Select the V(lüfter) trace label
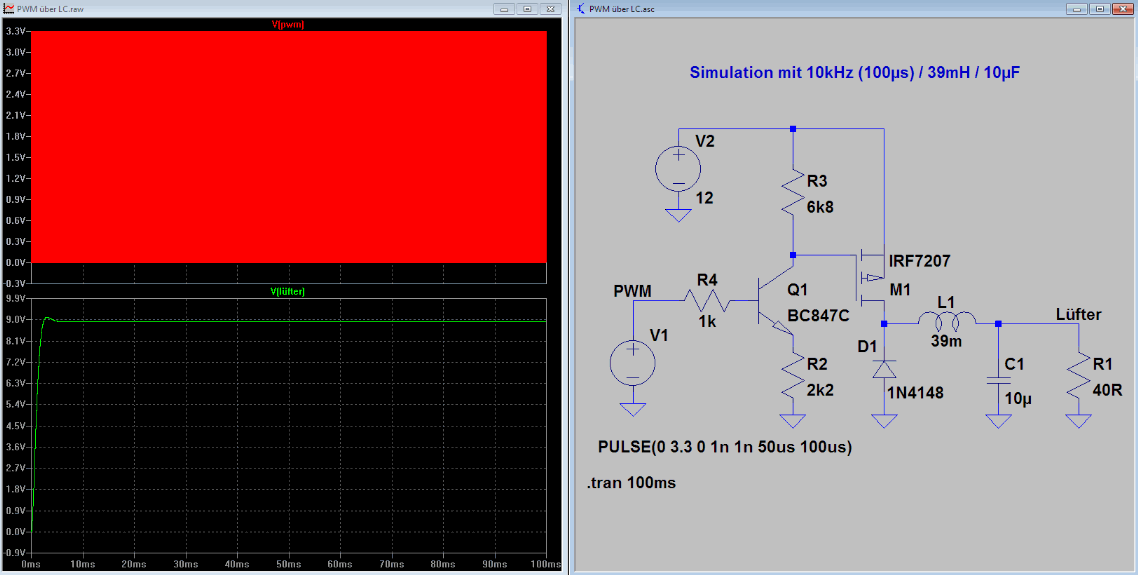 click(x=288, y=291)
